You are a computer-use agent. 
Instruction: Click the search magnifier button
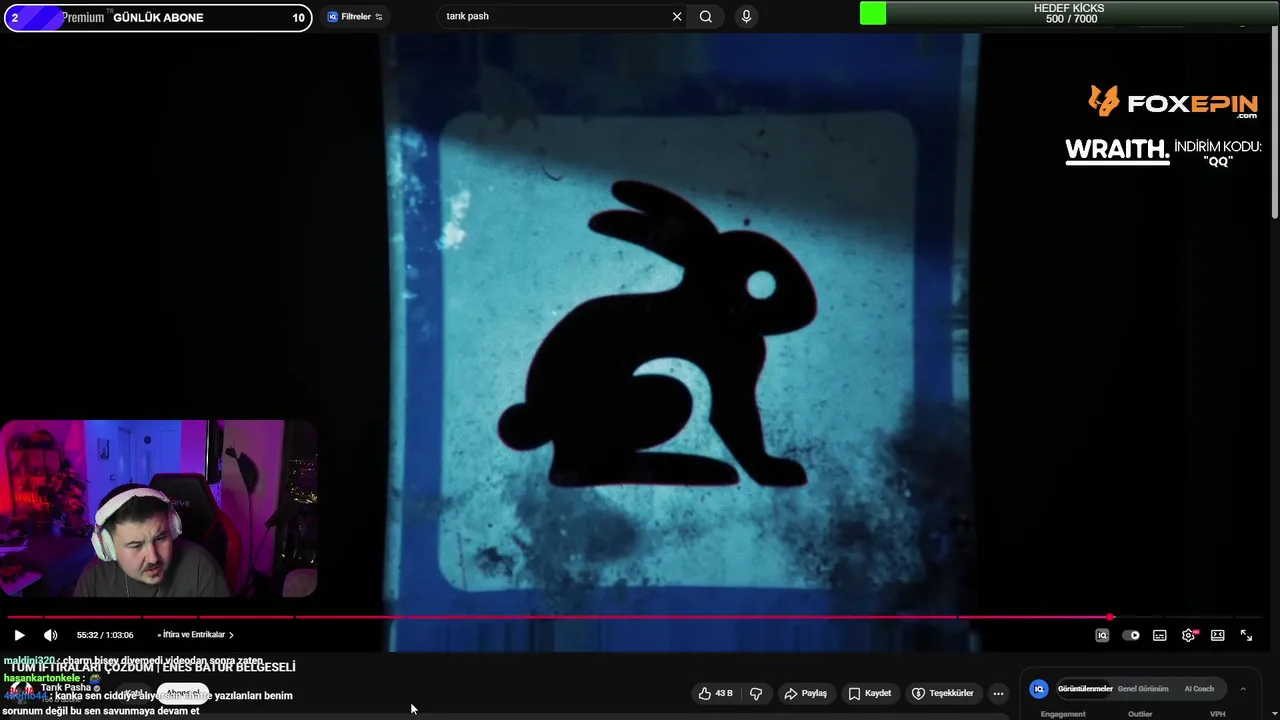pos(706,16)
